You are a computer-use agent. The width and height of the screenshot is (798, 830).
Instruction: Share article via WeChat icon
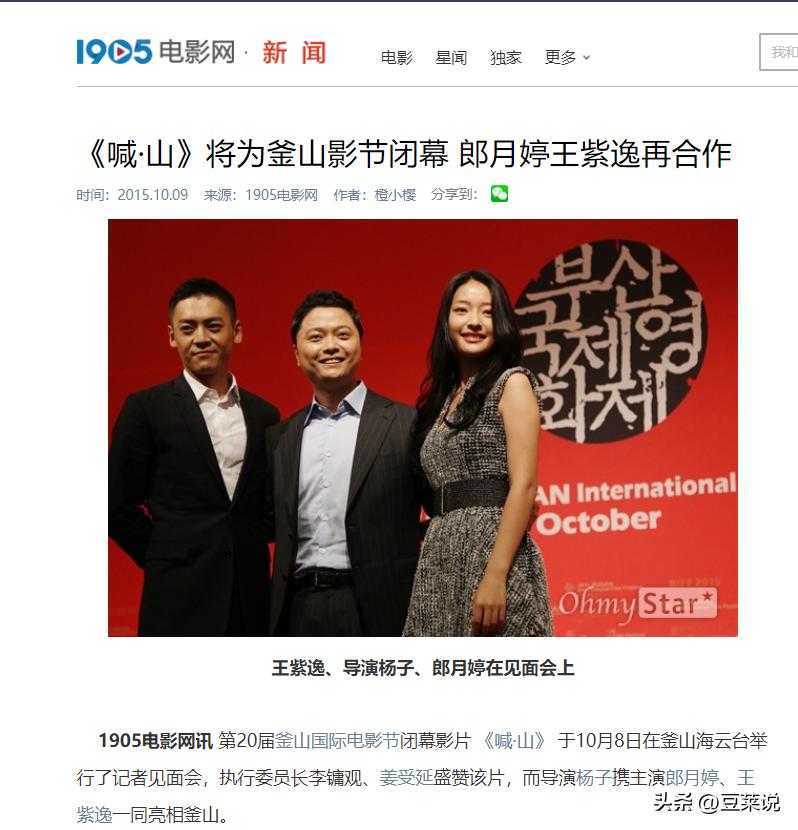[x=499, y=194]
